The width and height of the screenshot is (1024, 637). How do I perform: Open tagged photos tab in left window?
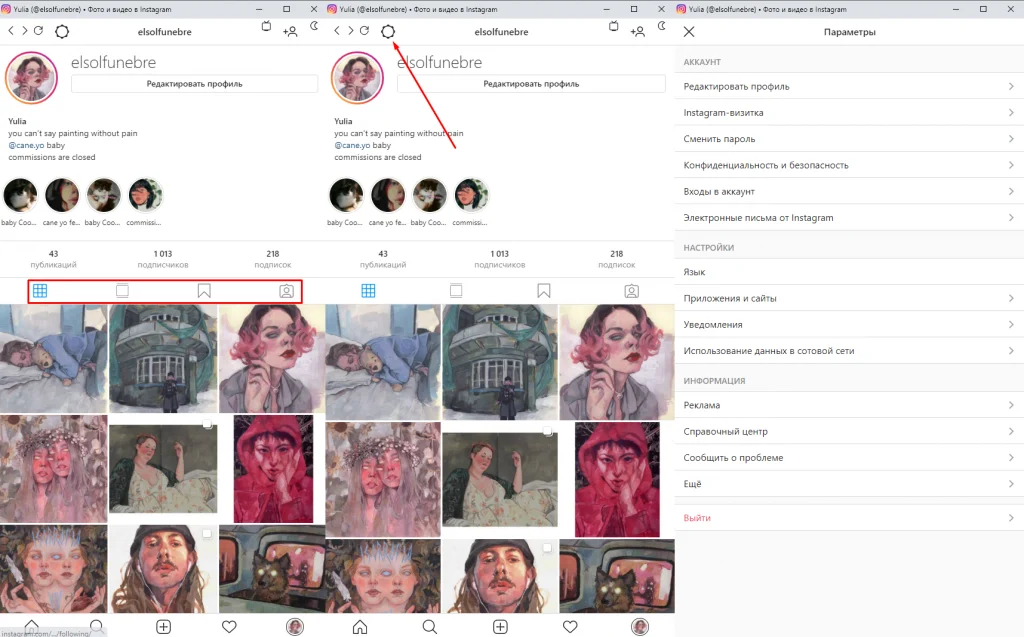286,291
